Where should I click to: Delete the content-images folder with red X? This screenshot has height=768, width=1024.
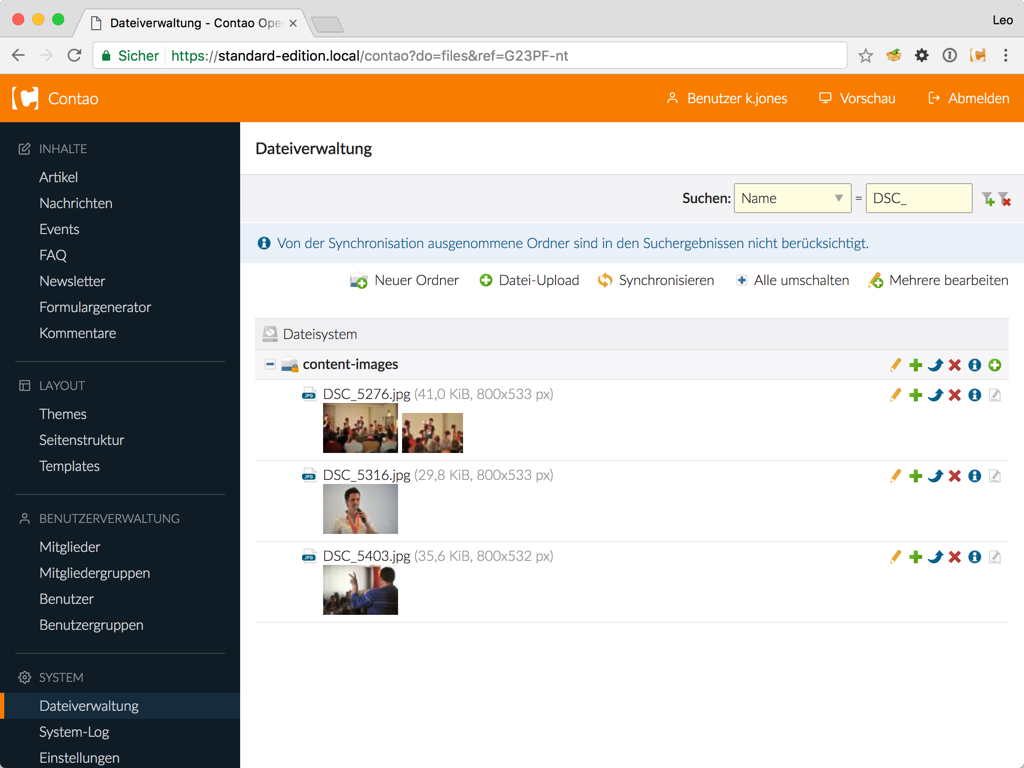click(x=955, y=365)
